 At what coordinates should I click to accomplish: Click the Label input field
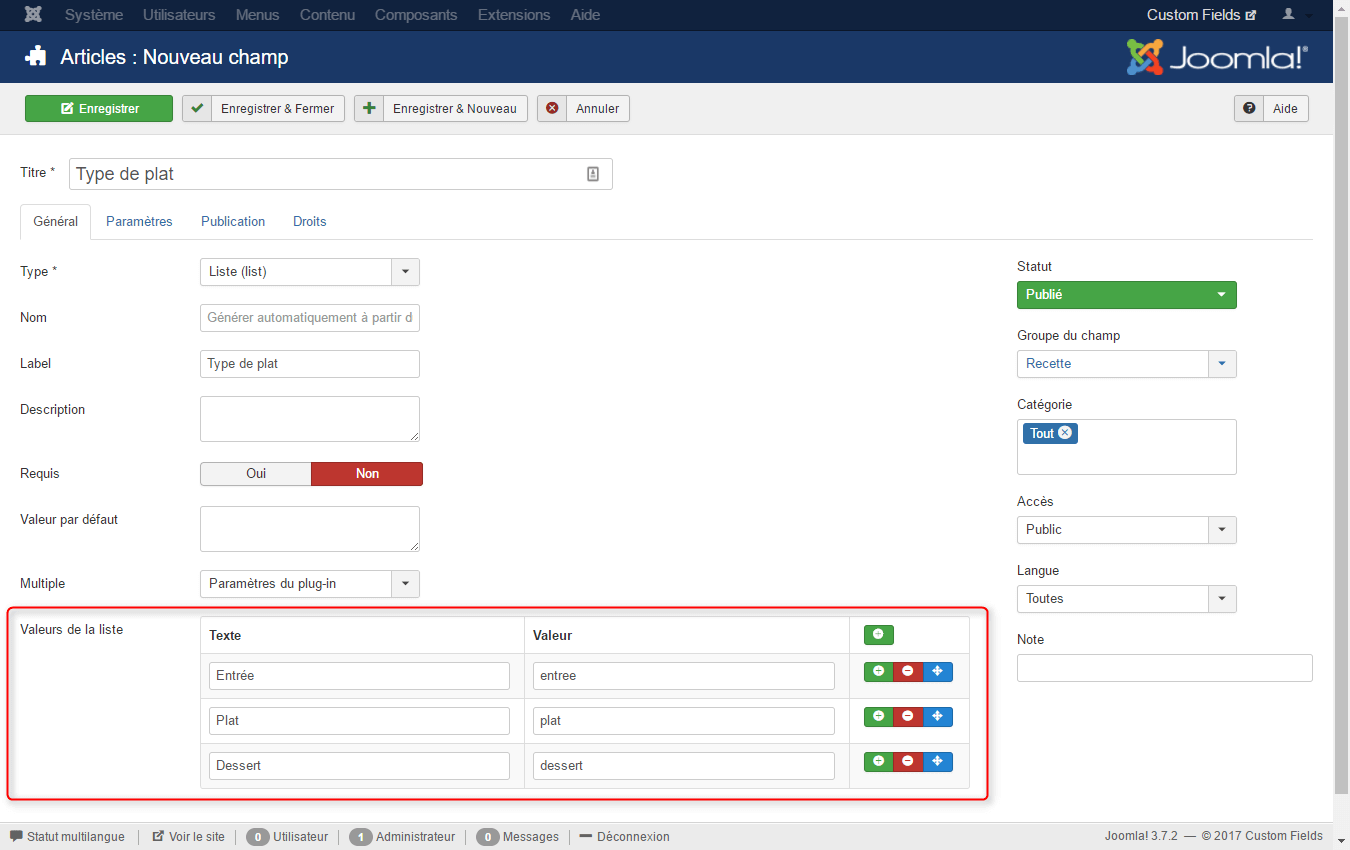(x=310, y=364)
